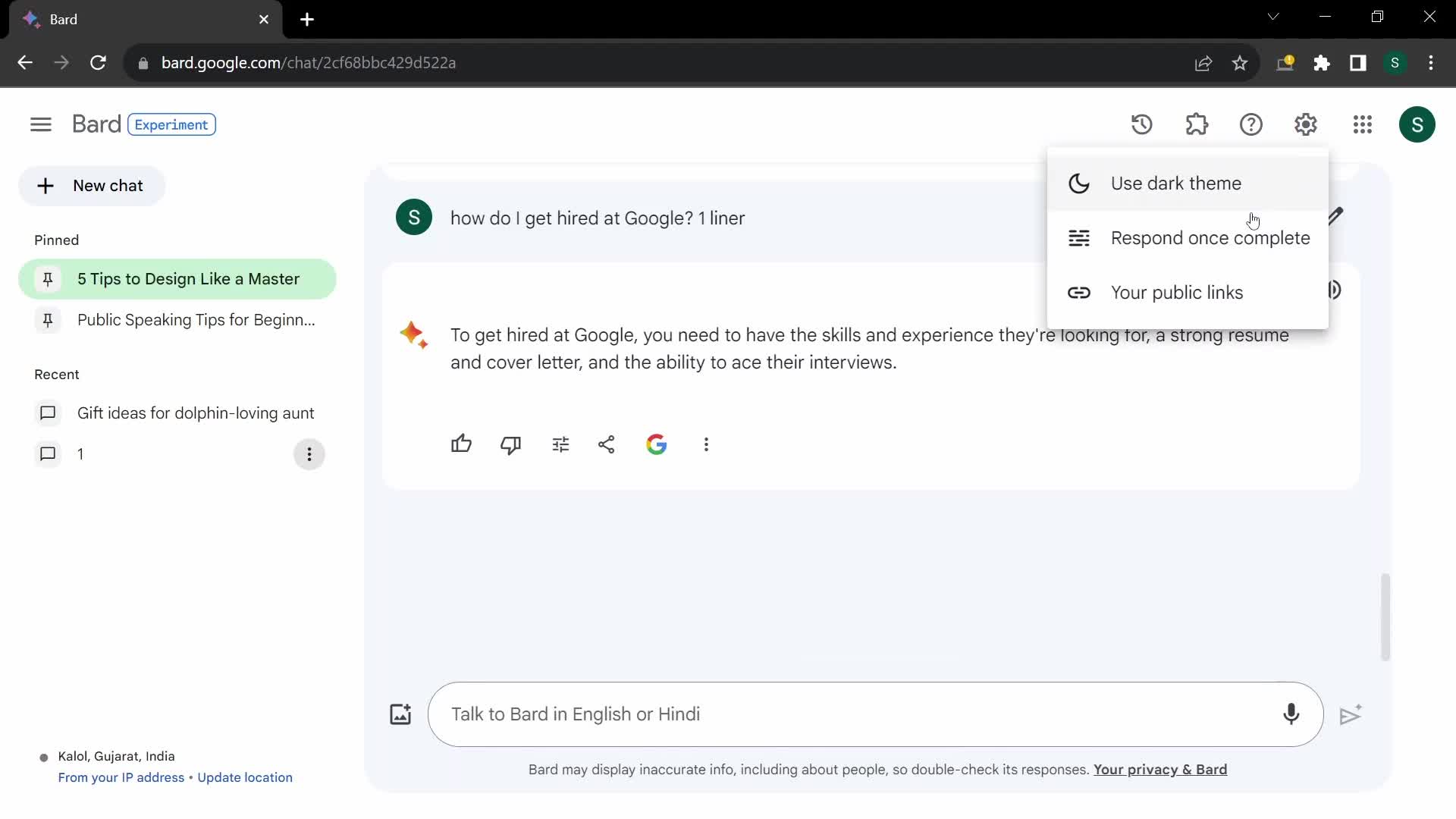
Task: Click the share conversation icon
Action: 607,443
